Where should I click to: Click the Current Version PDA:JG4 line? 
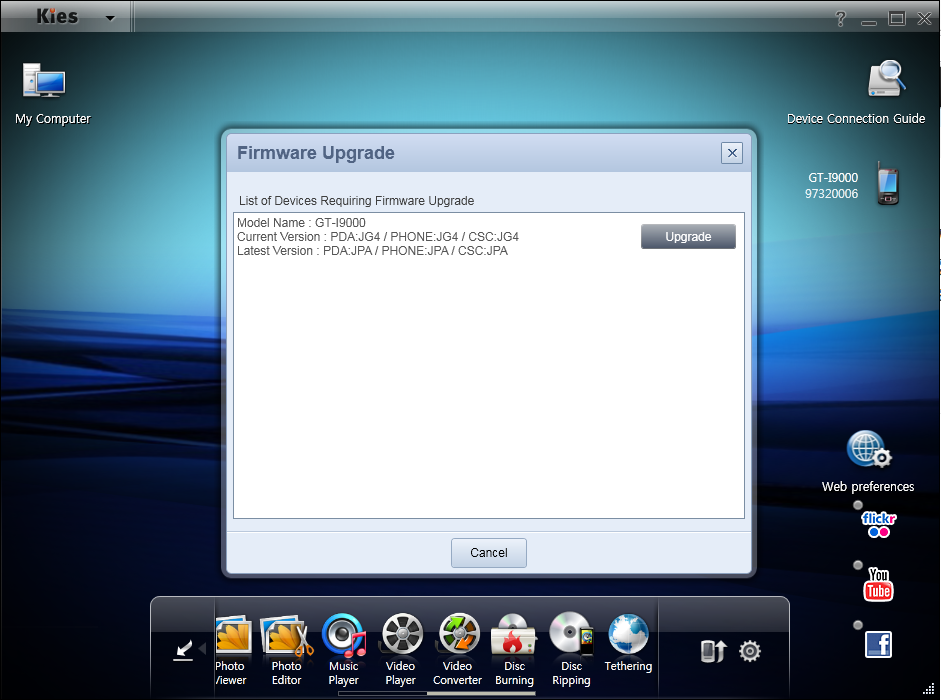378,237
